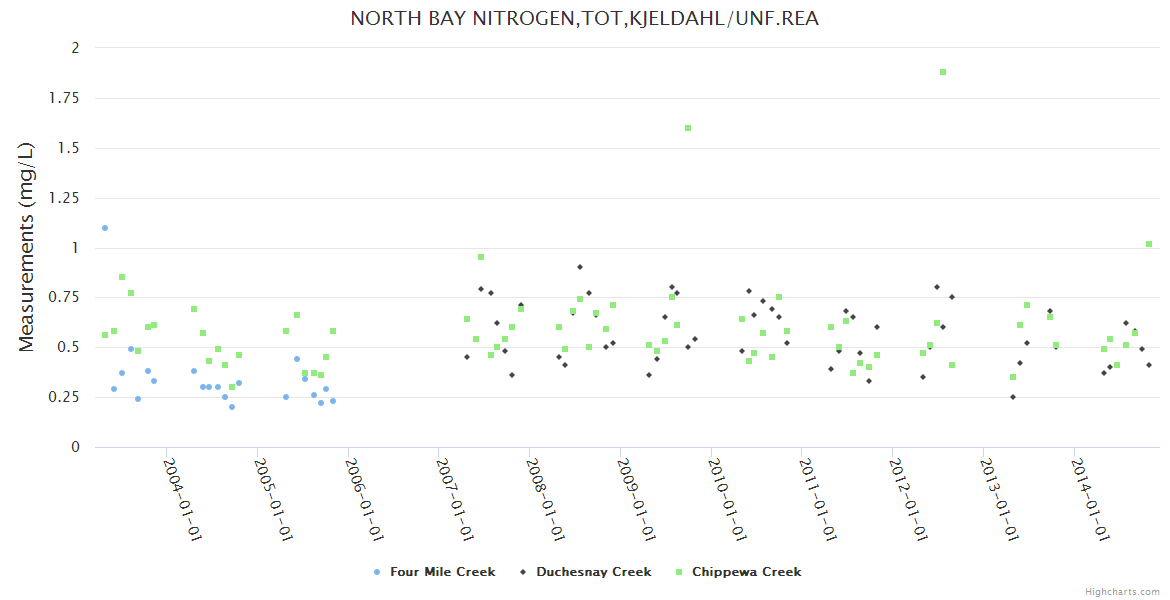Toggle Four Mile Creek series in legend
Screen dimensions: 1170x600
pyautogui.click(x=442, y=572)
